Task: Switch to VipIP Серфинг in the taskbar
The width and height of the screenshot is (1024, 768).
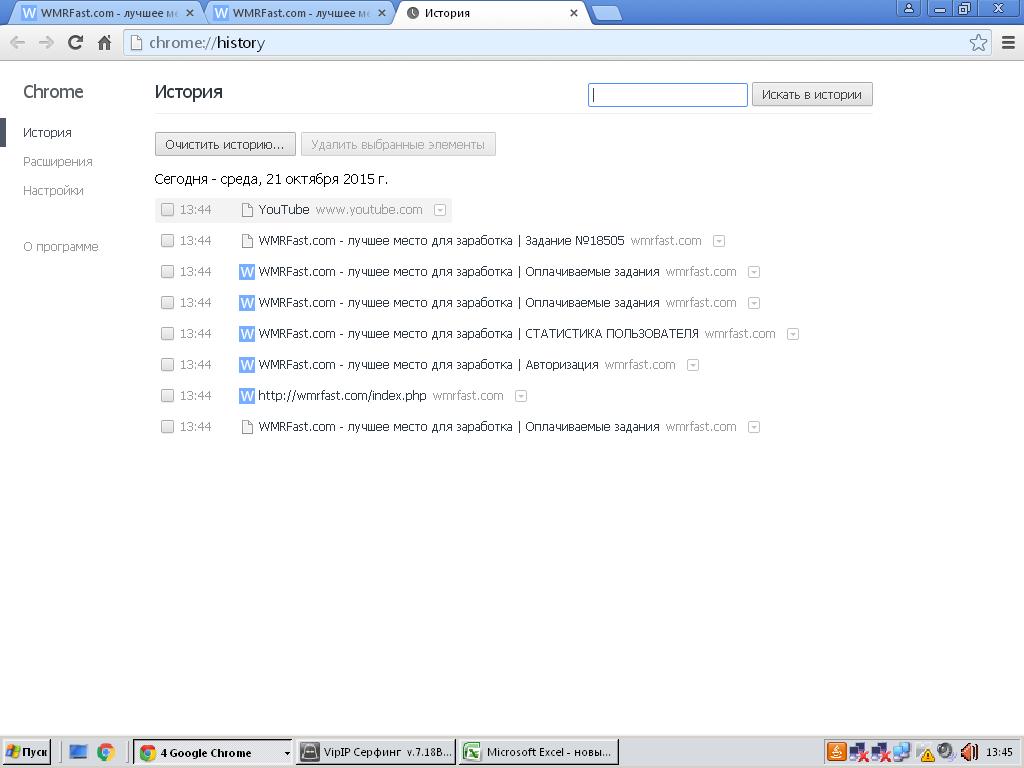Action: click(x=376, y=752)
